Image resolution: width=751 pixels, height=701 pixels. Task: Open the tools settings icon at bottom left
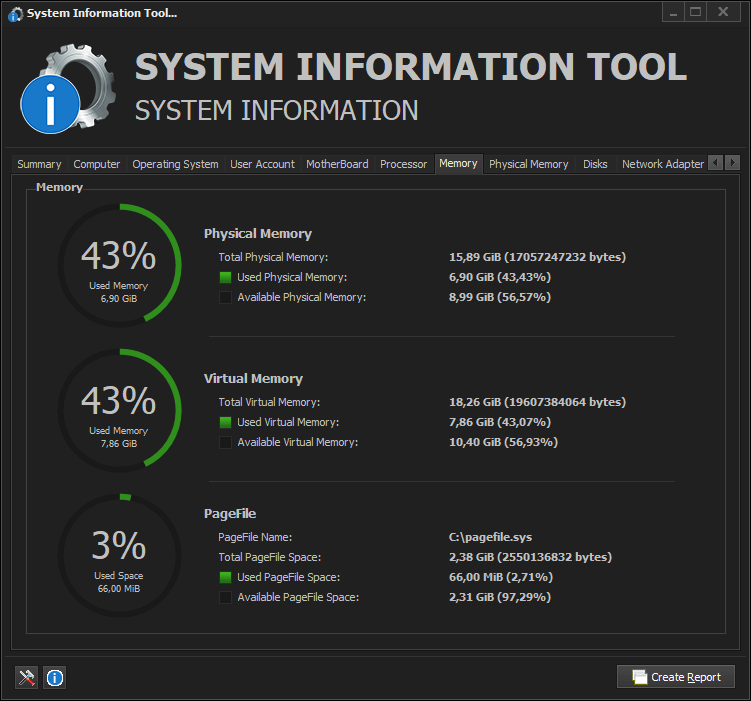[26, 677]
